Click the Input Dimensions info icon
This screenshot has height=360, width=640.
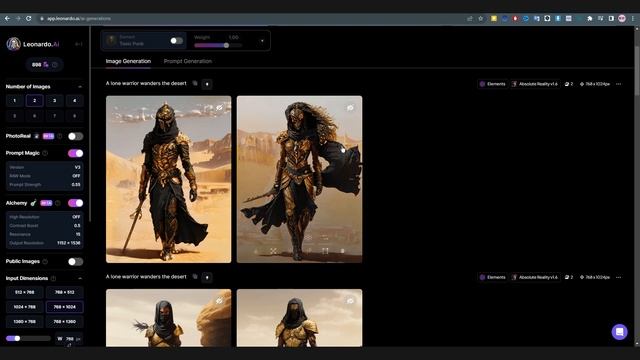[53, 278]
